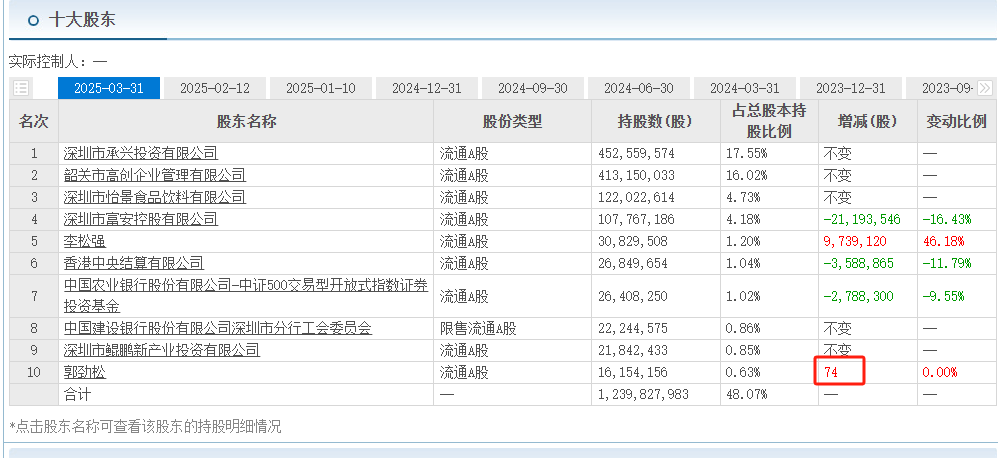
Task: Click the 十大股东 section heading
Action: (x=82, y=20)
